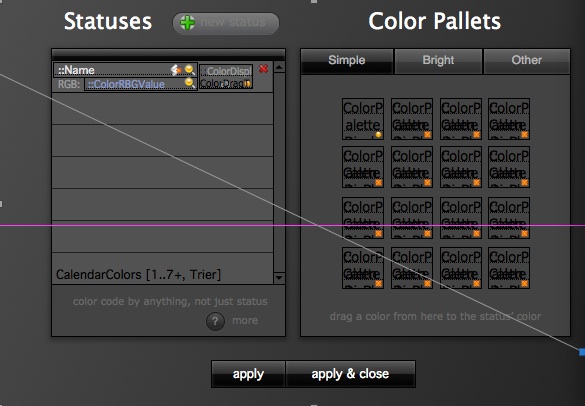The width and height of the screenshot is (585, 406).
Task: Click the magnifier icon in the ::ColorRBGValue field
Action: [190, 83]
